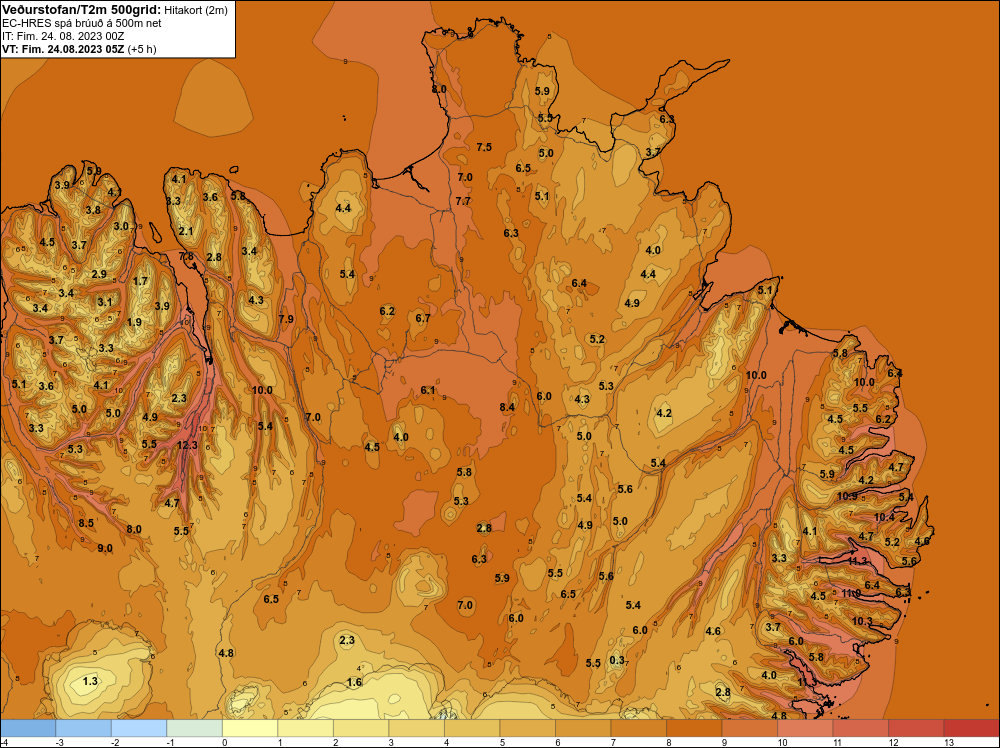Click the legend swatch between 10 and 11
This screenshot has width=1000, height=748.
click(x=805, y=728)
